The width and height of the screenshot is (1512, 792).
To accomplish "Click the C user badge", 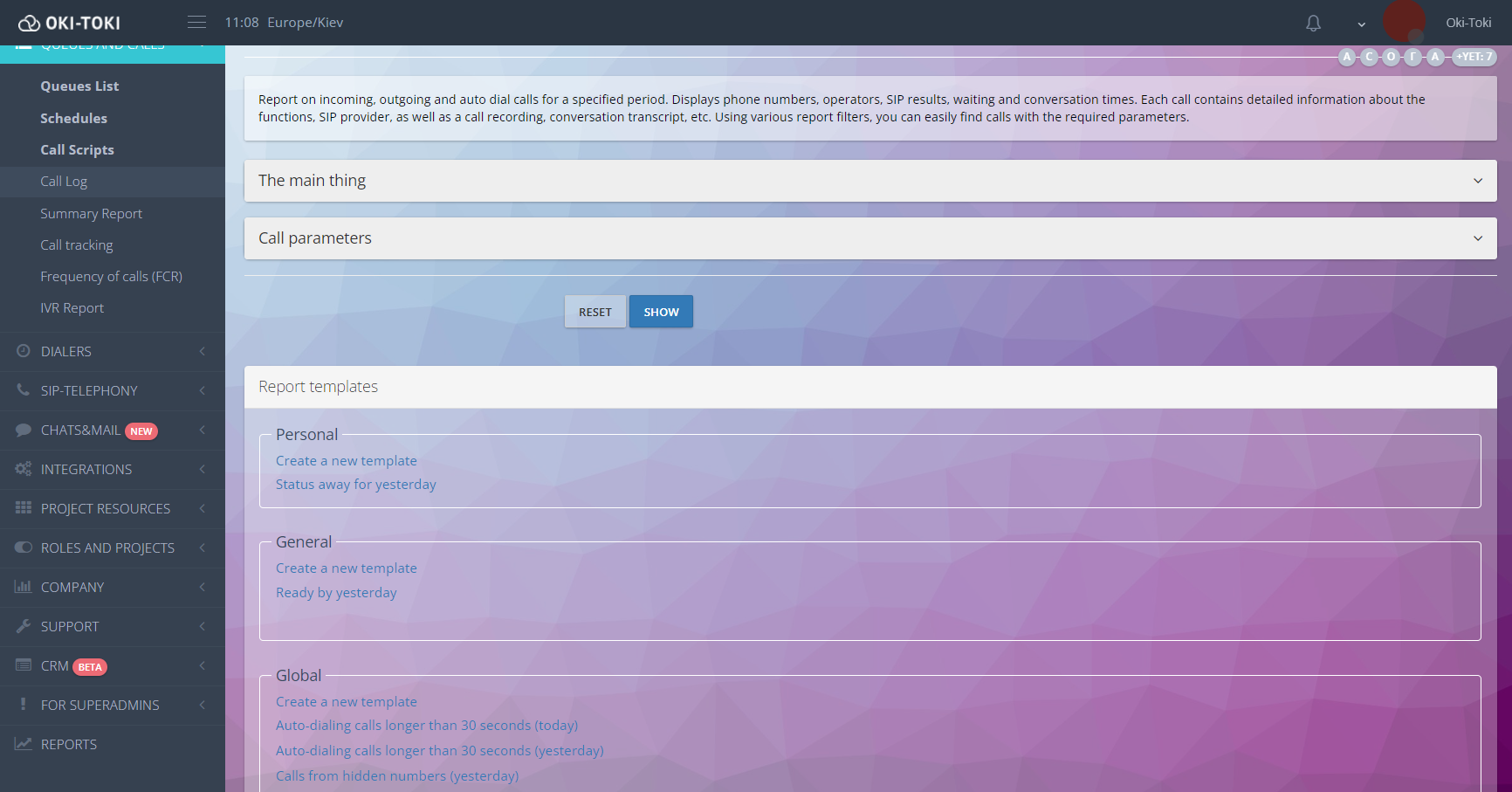I will 1369,57.
